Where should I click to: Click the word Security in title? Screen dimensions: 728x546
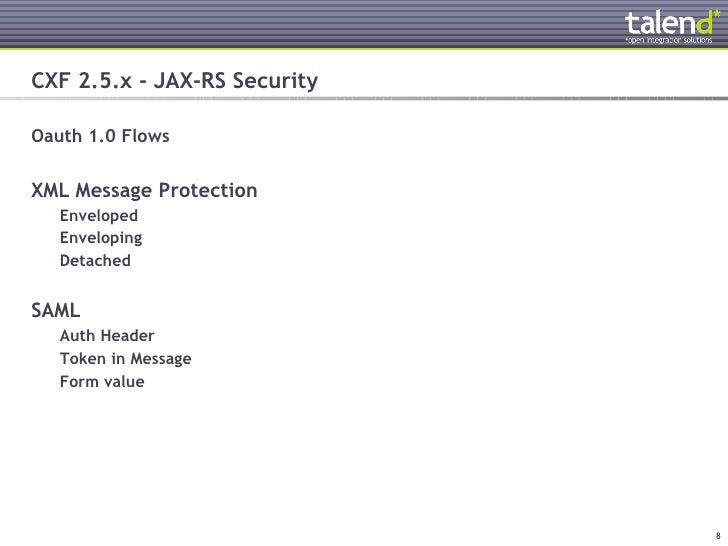coord(275,81)
